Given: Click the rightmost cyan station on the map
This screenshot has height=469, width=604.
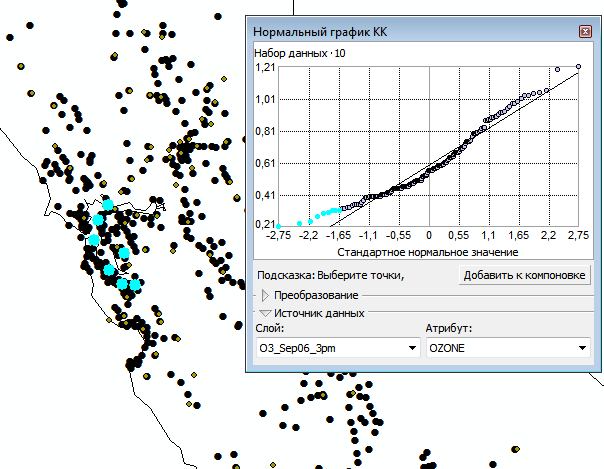Looking at the screenshot, I should coord(135,284).
